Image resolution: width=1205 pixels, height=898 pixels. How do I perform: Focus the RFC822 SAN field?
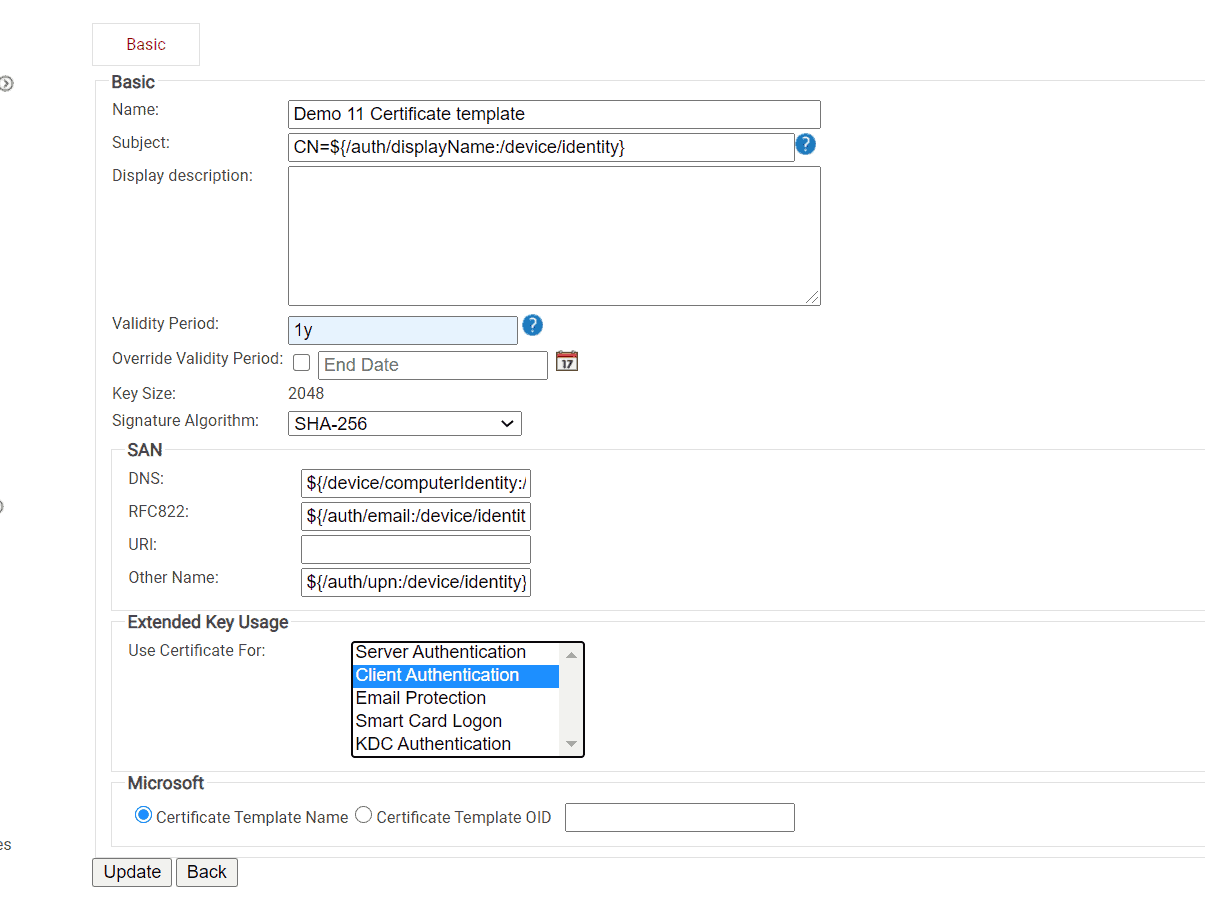[416, 516]
